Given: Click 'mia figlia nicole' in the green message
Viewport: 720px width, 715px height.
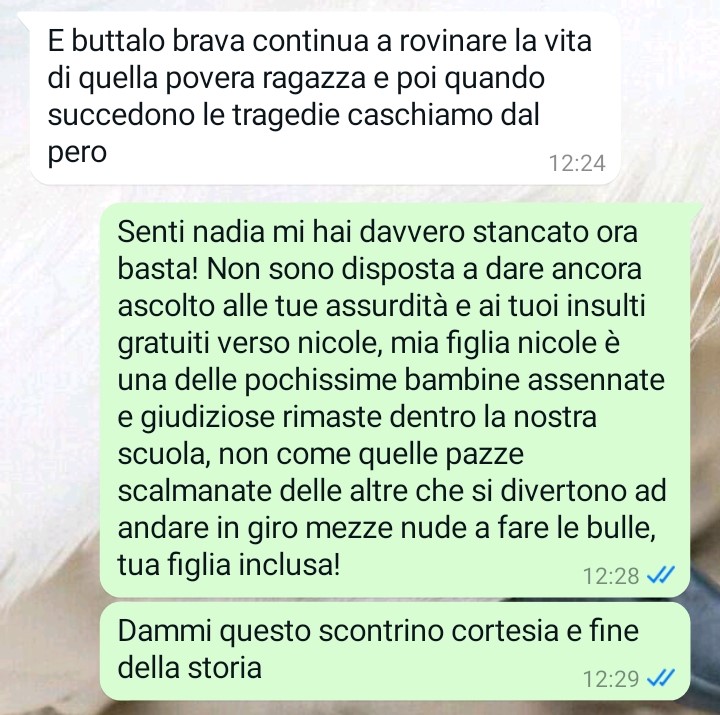Looking at the screenshot, I should [496, 343].
